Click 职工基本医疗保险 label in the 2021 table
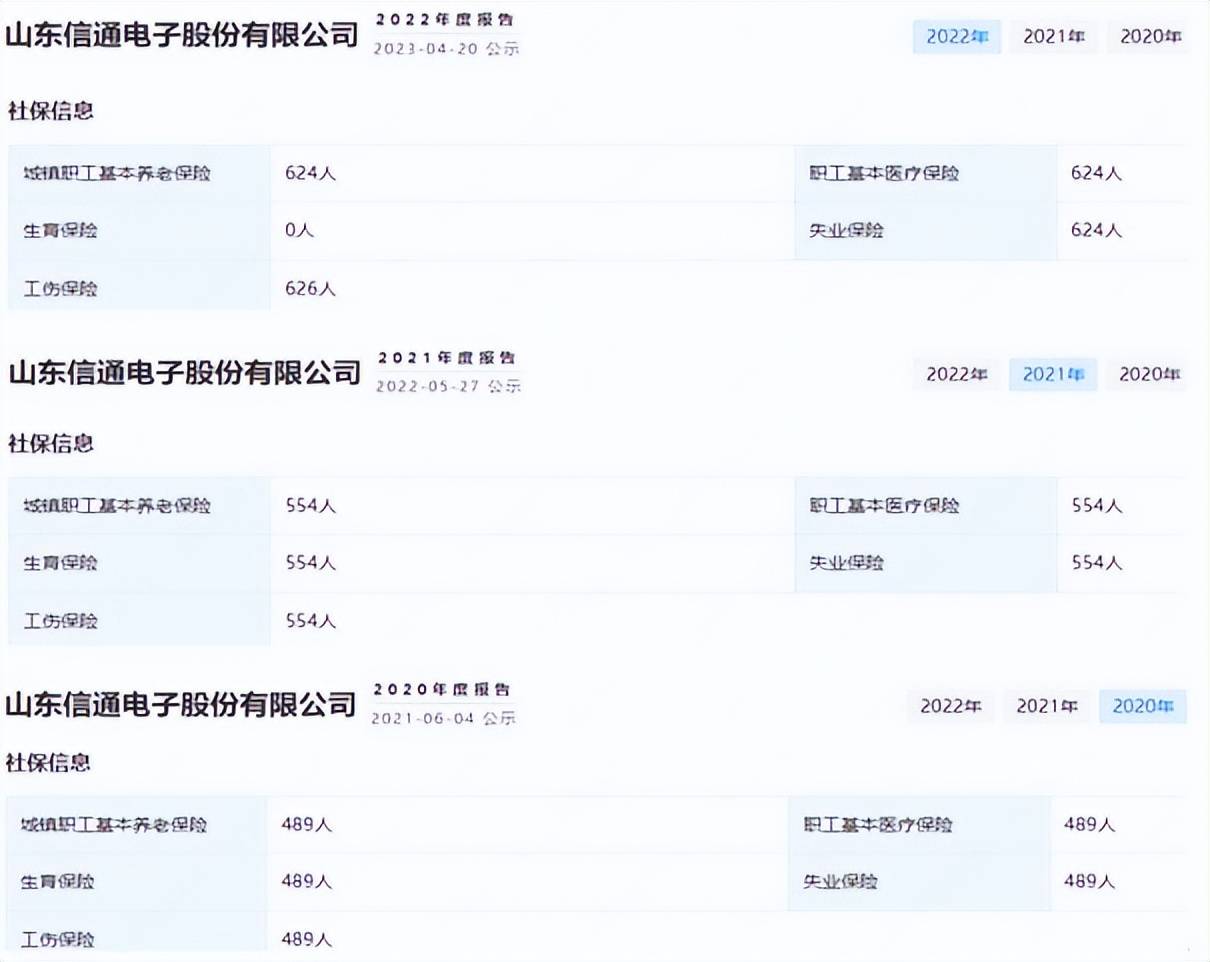Viewport: 1210px width, 962px height. 884,506
